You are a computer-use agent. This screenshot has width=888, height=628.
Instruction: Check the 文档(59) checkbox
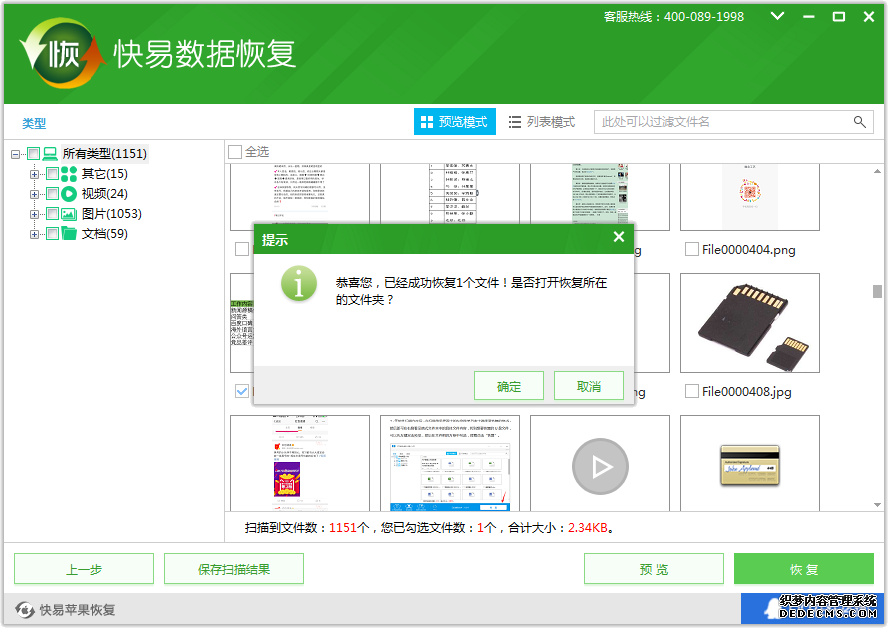52,233
